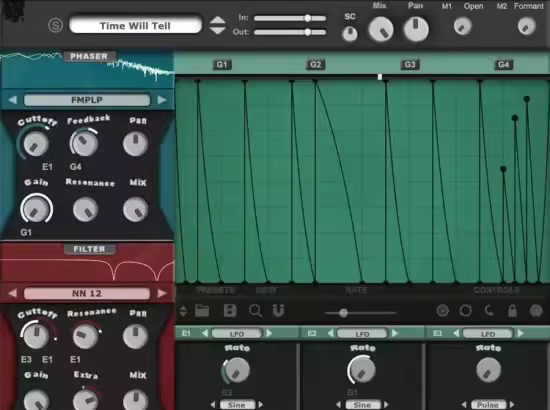The height and width of the screenshot is (410, 550).
Task: Click the SC sidechain knob
Action: click(350, 34)
